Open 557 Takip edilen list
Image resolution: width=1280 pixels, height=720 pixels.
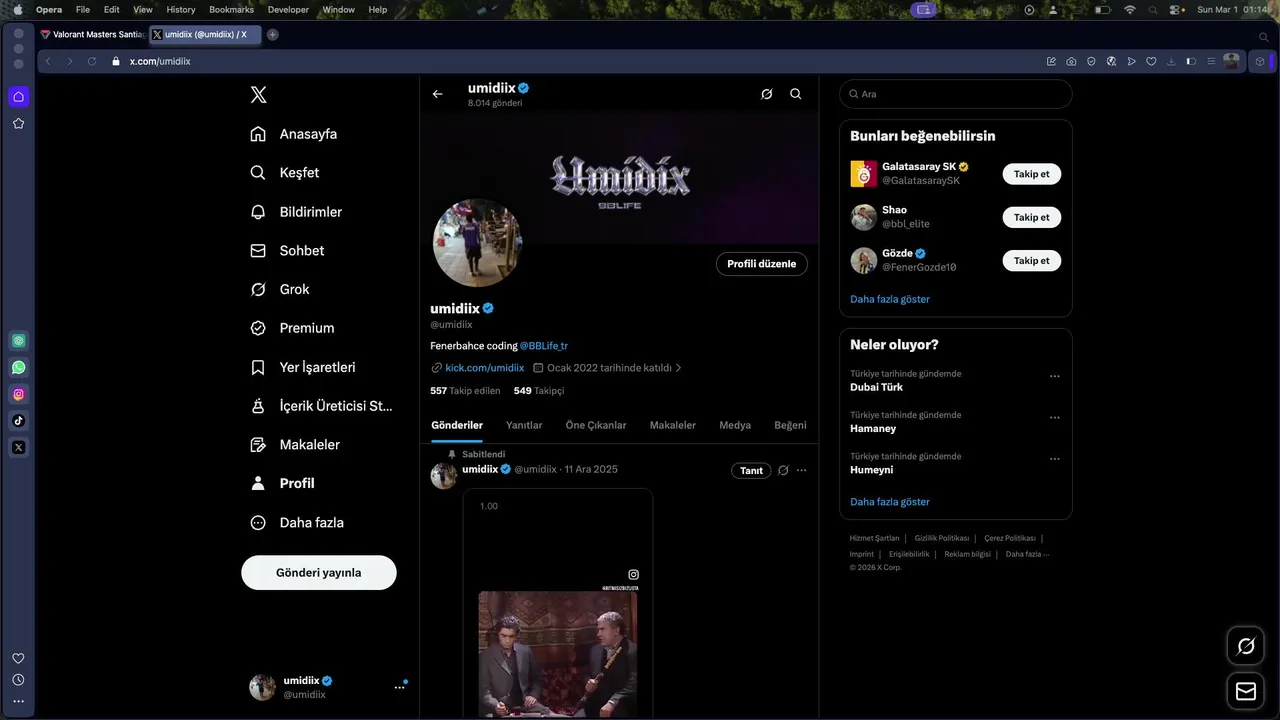click(x=465, y=391)
